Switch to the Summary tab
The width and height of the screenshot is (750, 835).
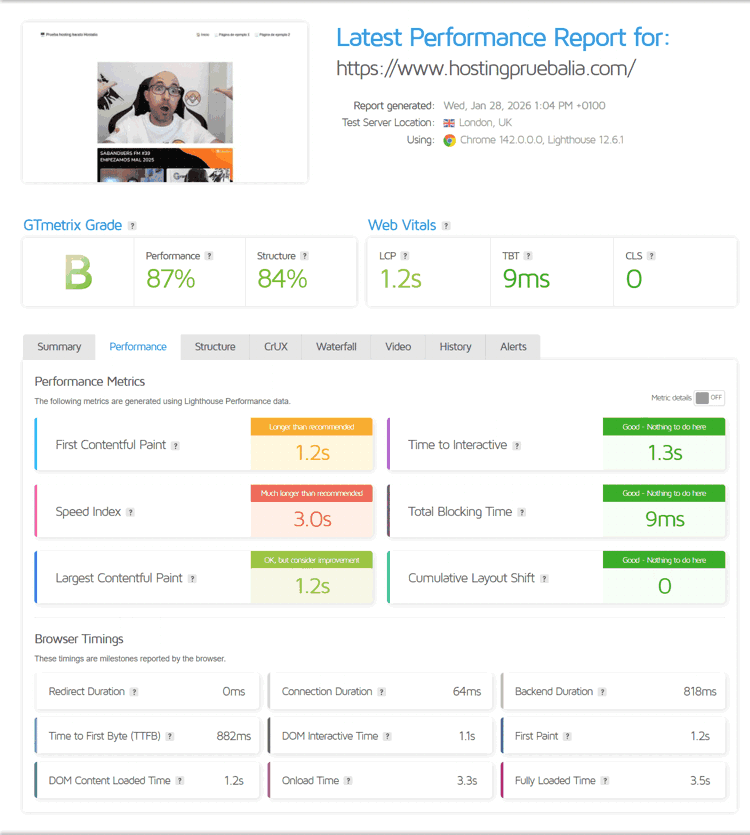coord(59,347)
